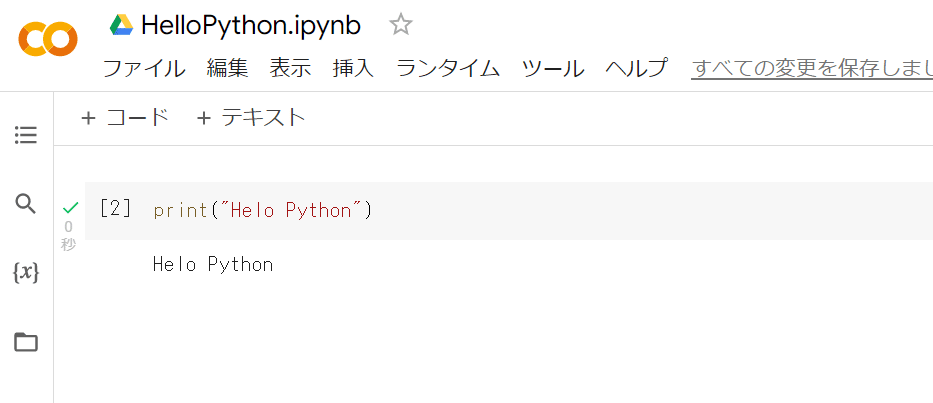Click the すべての変更を保存しました link
The width and height of the screenshot is (933, 403).
(x=811, y=68)
